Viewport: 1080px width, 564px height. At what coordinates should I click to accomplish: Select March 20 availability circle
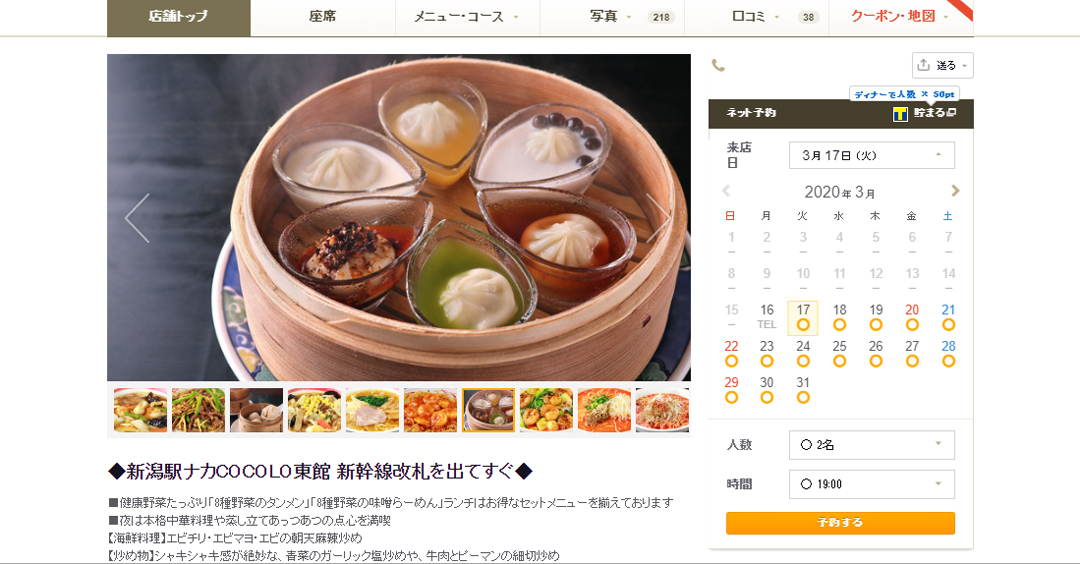[912, 324]
